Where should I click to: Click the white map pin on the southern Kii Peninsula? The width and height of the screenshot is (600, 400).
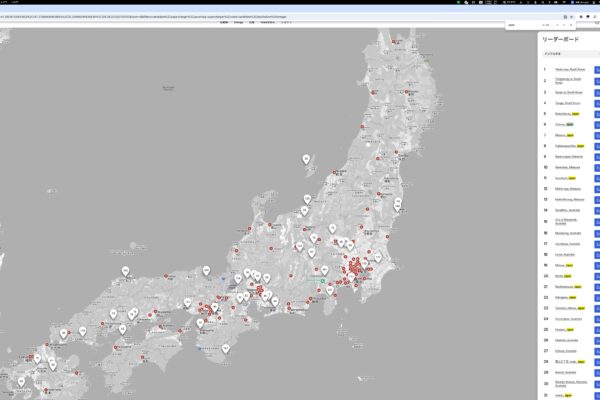tap(226, 348)
